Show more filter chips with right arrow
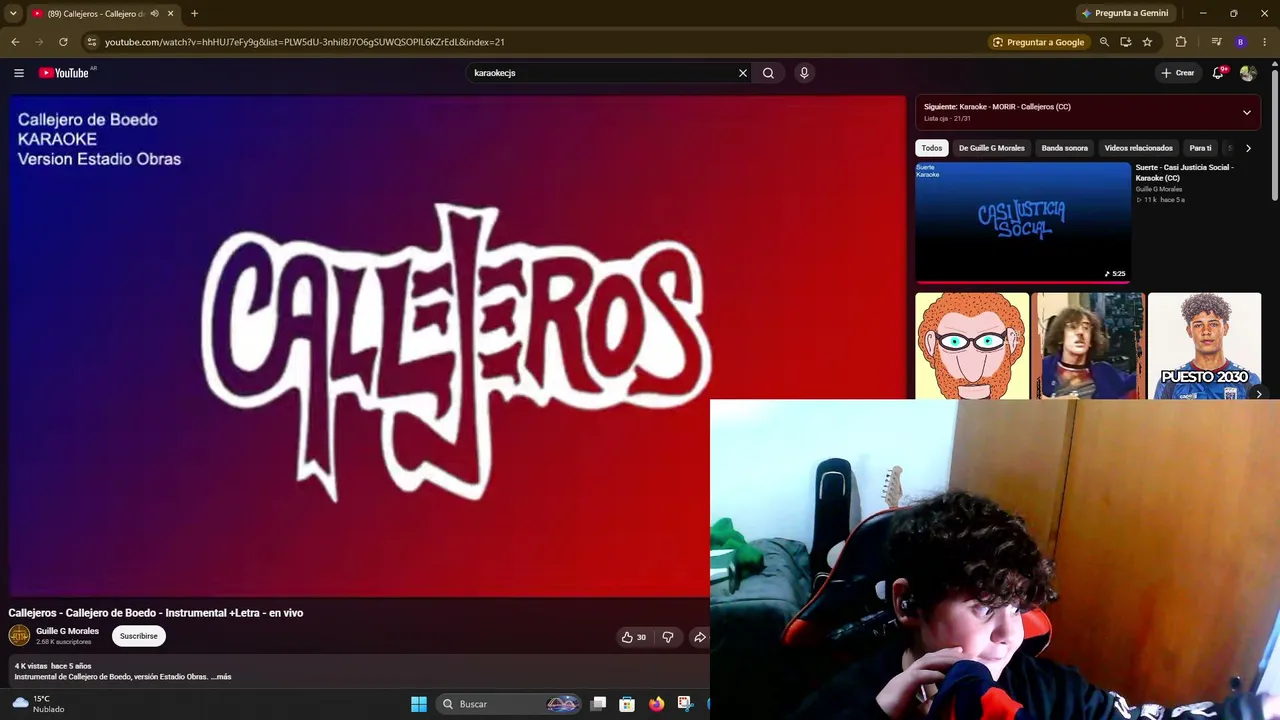 pyautogui.click(x=1248, y=148)
